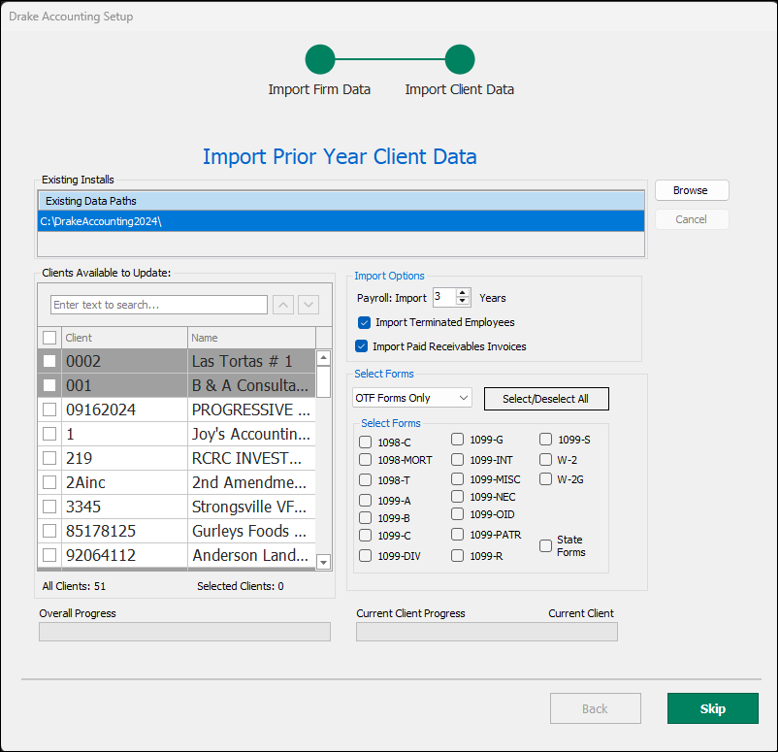Increase payroll import years with up arrow

pyautogui.click(x=462, y=293)
